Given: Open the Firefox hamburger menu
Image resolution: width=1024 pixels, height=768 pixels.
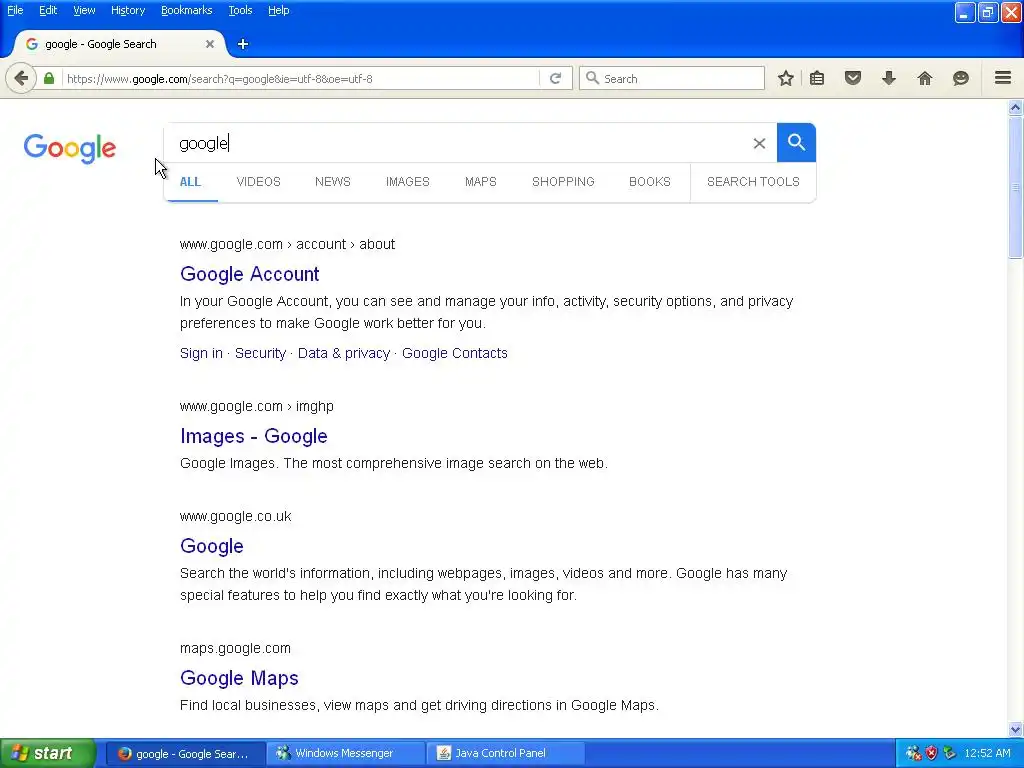Looking at the screenshot, I should click(1003, 78).
